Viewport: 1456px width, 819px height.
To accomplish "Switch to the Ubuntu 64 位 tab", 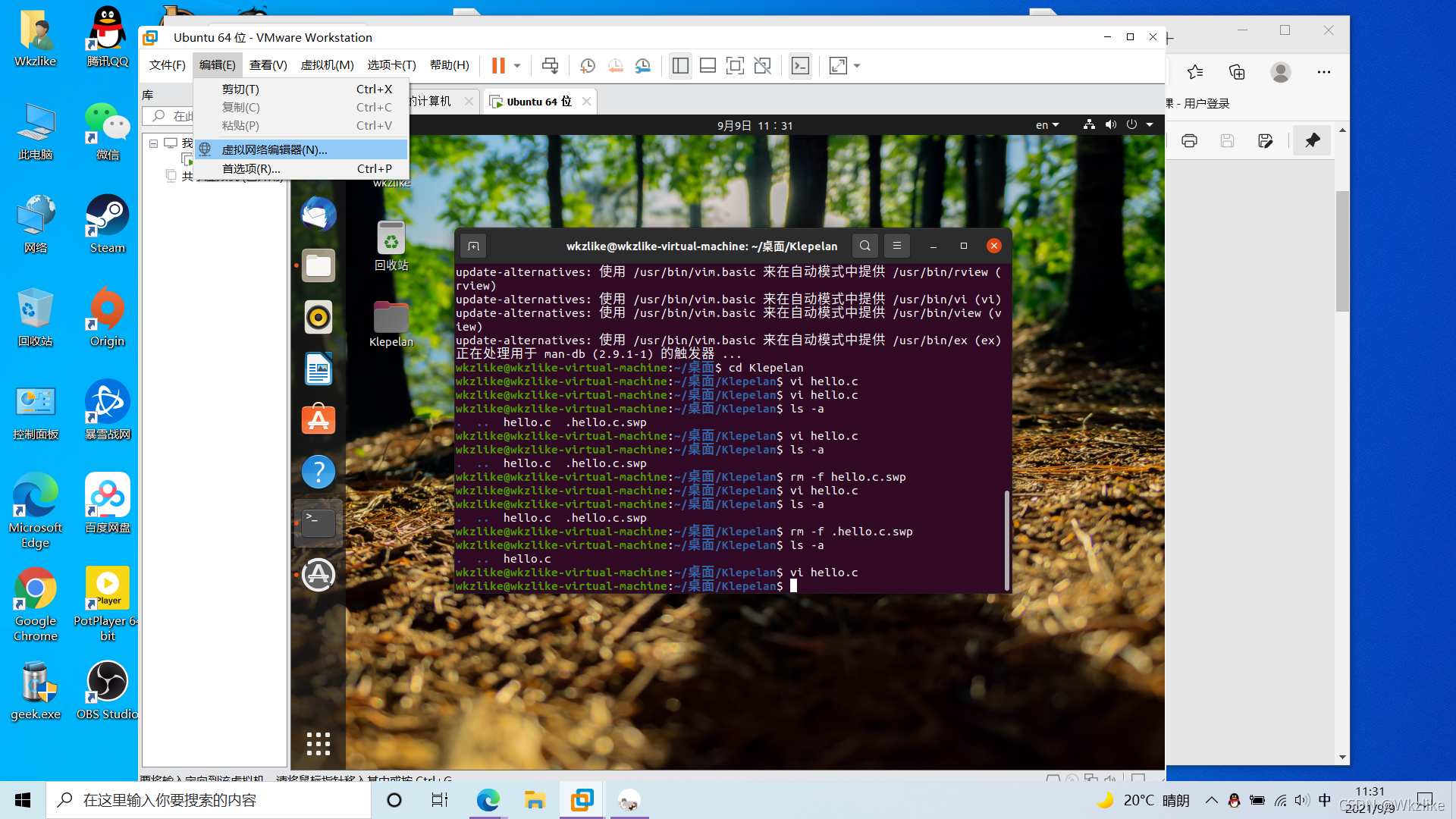I will tap(538, 102).
